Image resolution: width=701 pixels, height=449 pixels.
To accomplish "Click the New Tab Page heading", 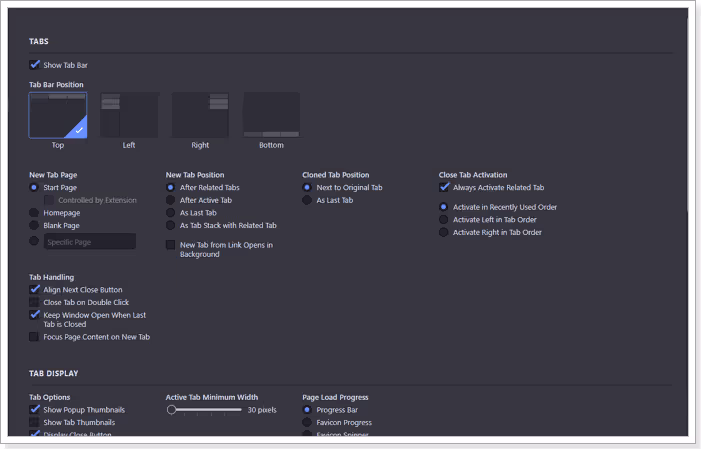I will [53, 175].
